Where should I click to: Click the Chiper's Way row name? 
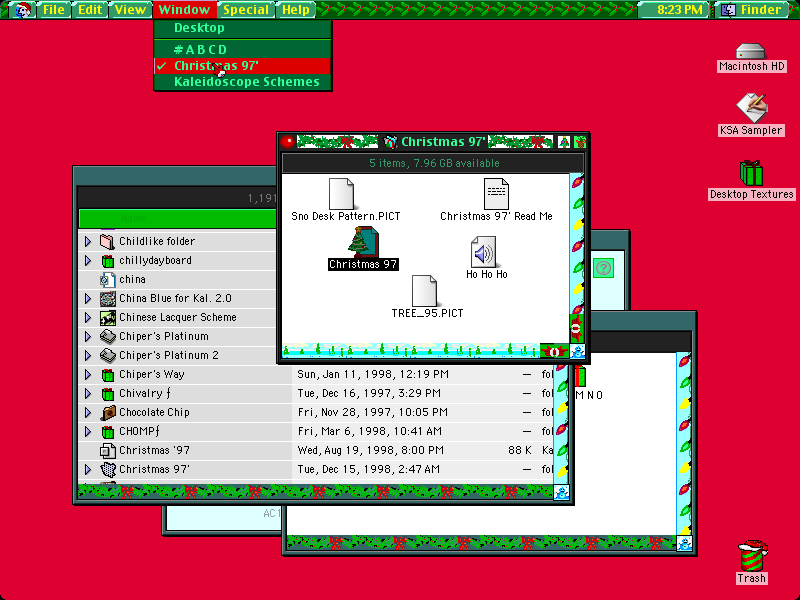pos(152,374)
